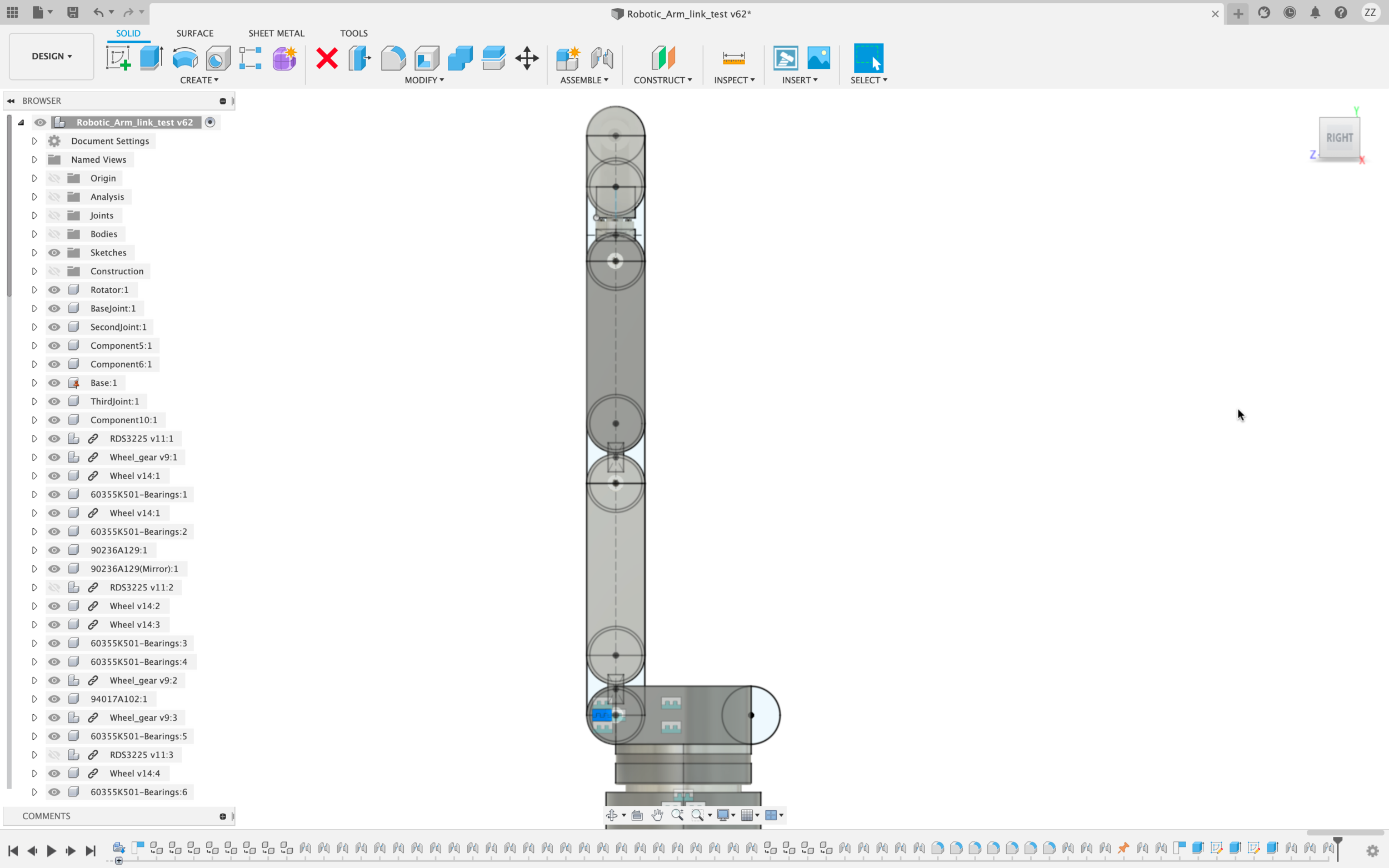The width and height of the screenshot is (1389, 868).
Task: Click the Measure ruler icon
Action: pyautogui.click(x=733, y=58)
